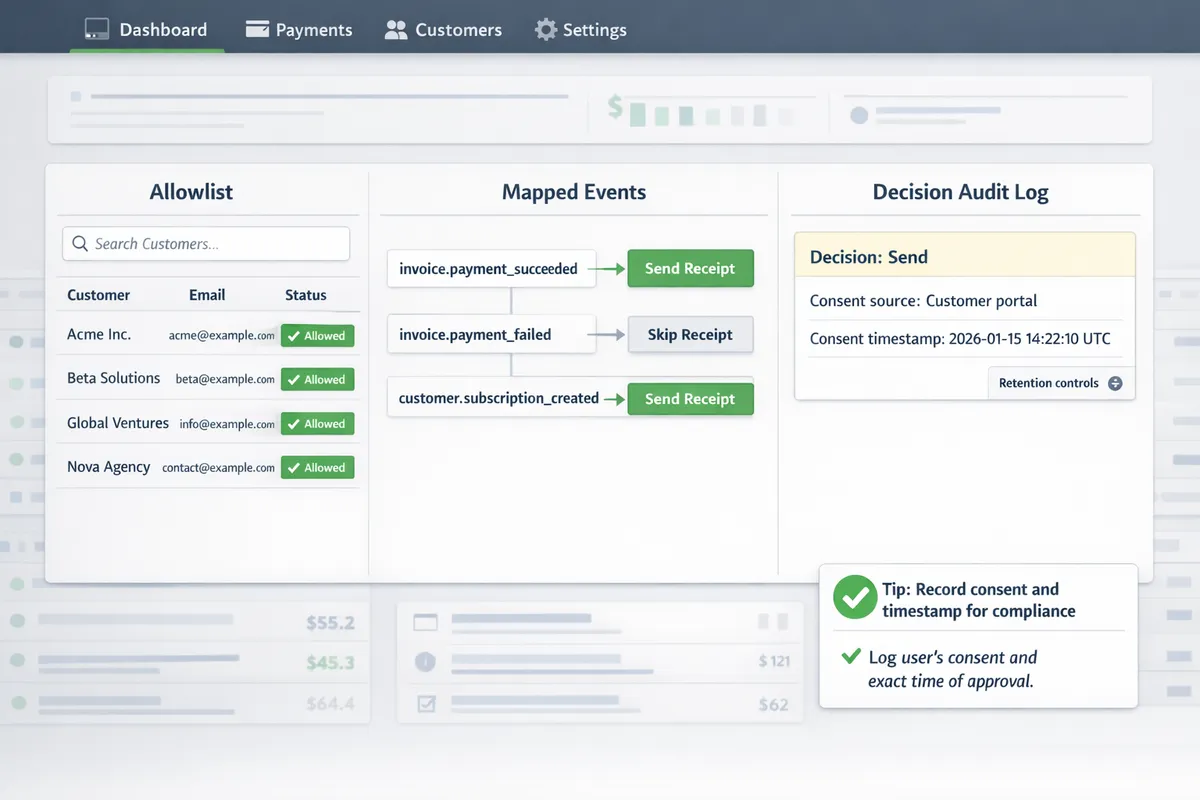Viewport: 1200px width, 800px height.
Task: Click the search magnifier icon in Allowlist
Action: tap(80, 244)
